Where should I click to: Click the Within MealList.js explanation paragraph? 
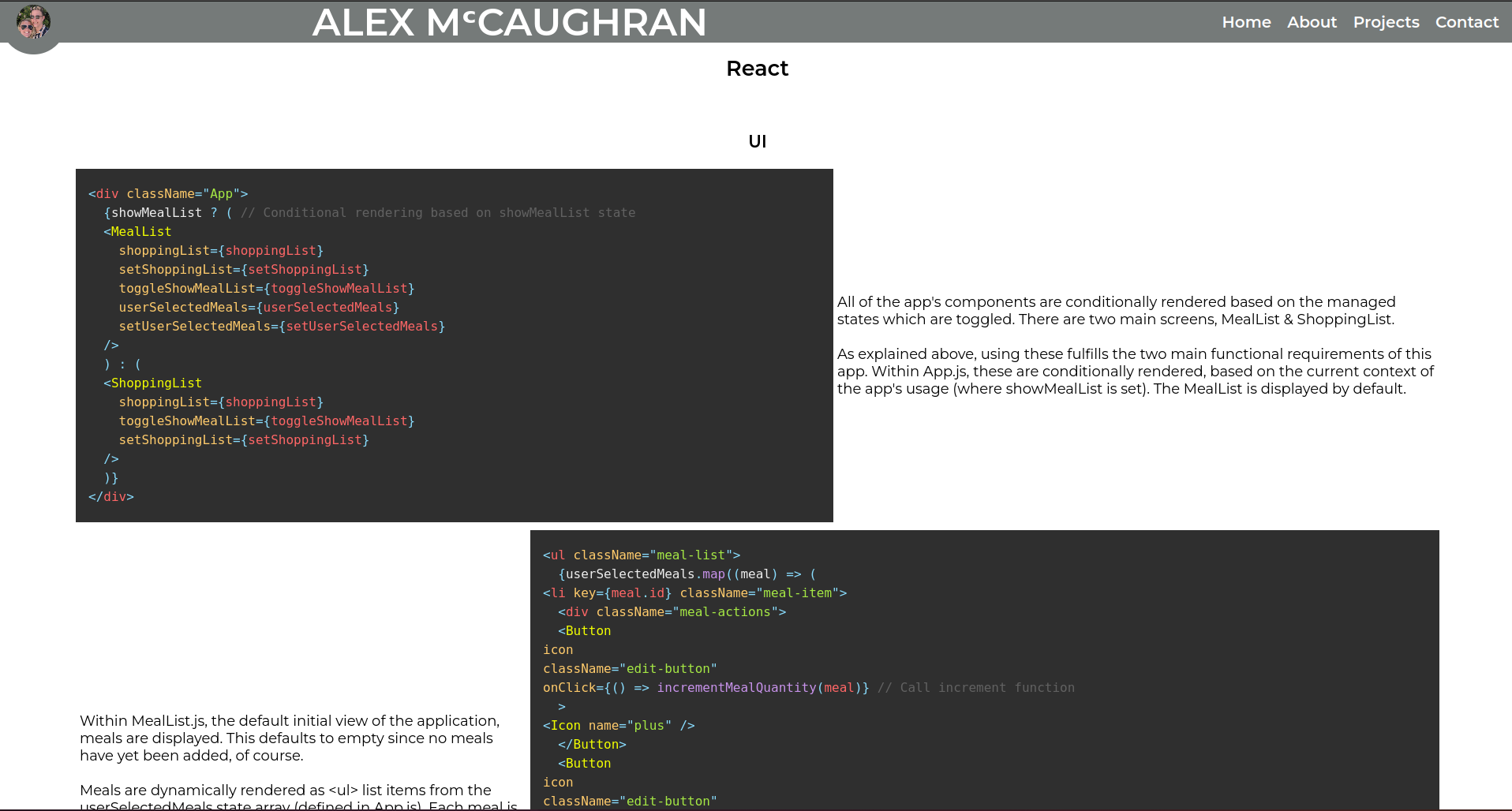pos(289,738)
